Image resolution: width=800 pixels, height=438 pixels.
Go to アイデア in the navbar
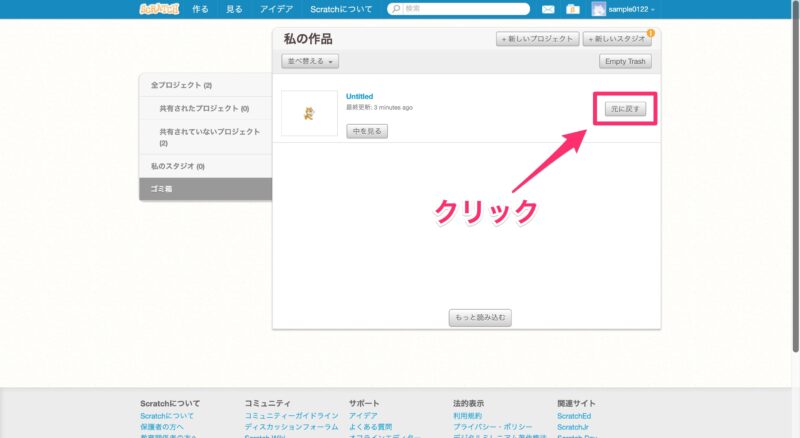[x=276, y=9]
